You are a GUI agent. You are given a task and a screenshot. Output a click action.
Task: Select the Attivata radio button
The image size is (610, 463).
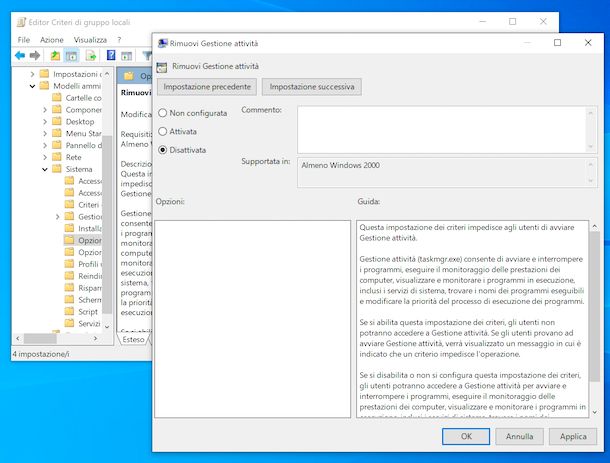(x=163, y=131)
